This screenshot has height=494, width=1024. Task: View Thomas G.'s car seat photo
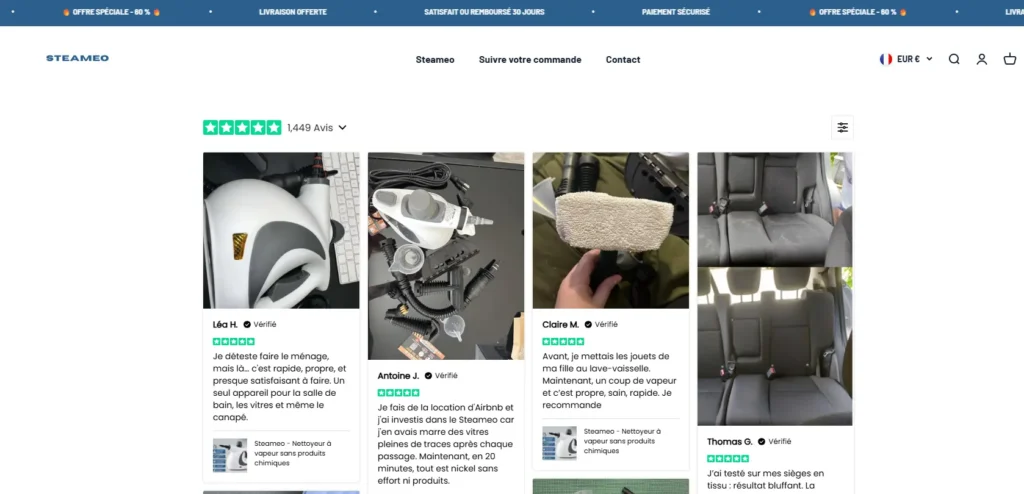pos(775,289)
